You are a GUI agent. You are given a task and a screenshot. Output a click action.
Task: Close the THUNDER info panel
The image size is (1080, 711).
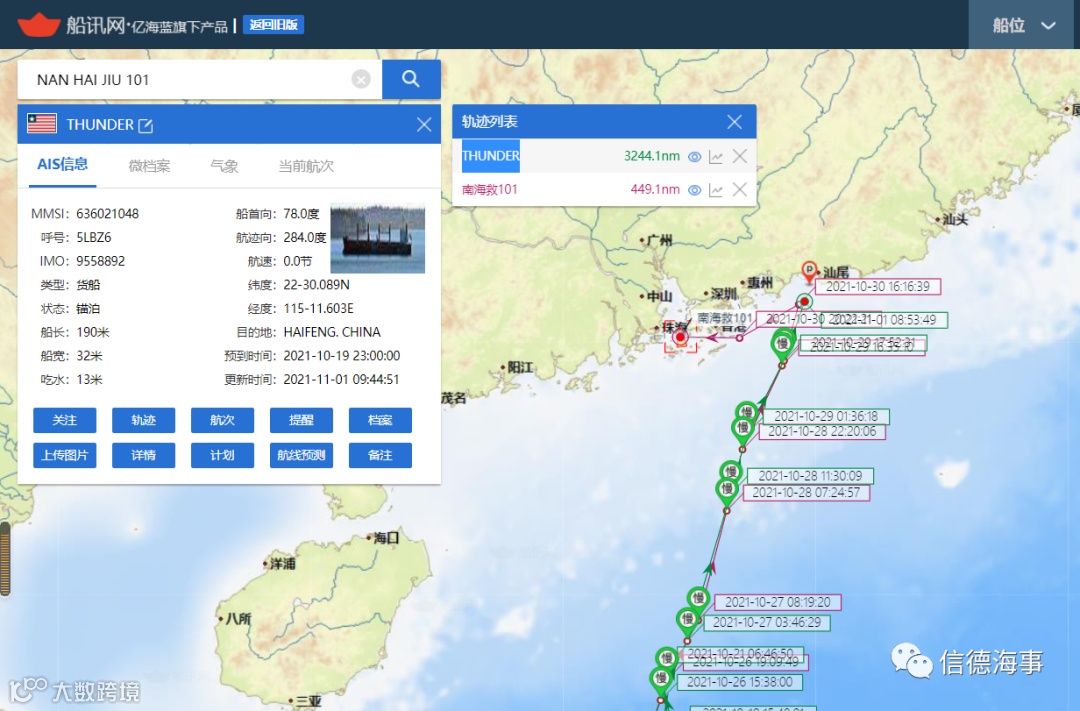click(x=424, y=125)
